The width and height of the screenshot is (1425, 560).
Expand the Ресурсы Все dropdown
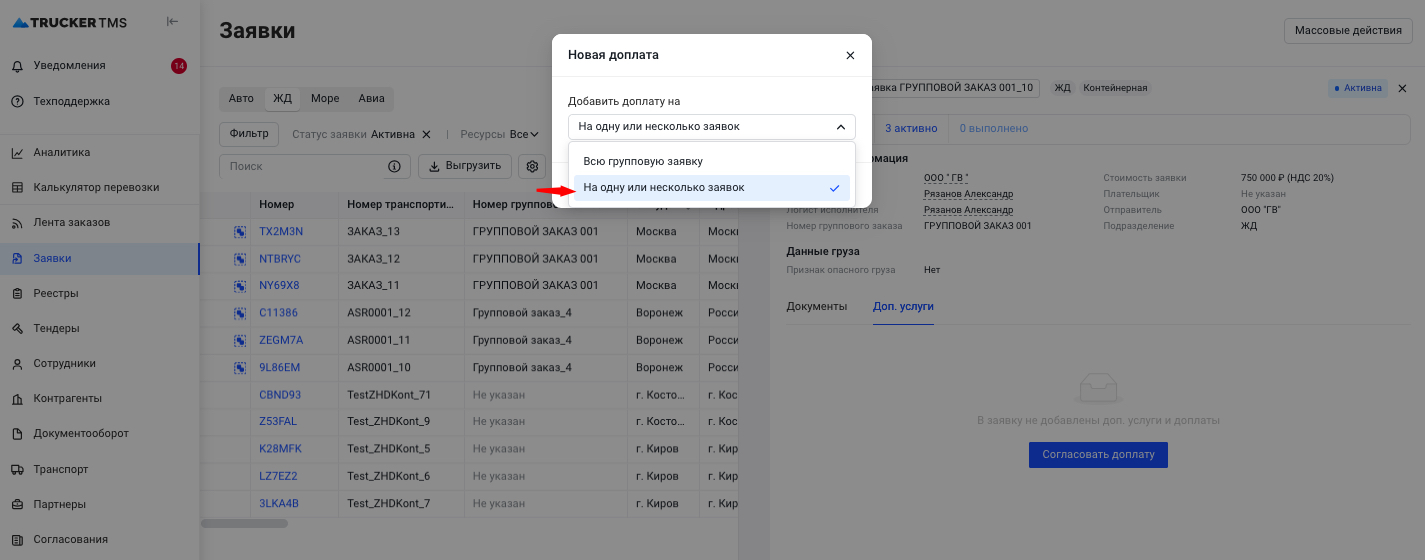524,134
